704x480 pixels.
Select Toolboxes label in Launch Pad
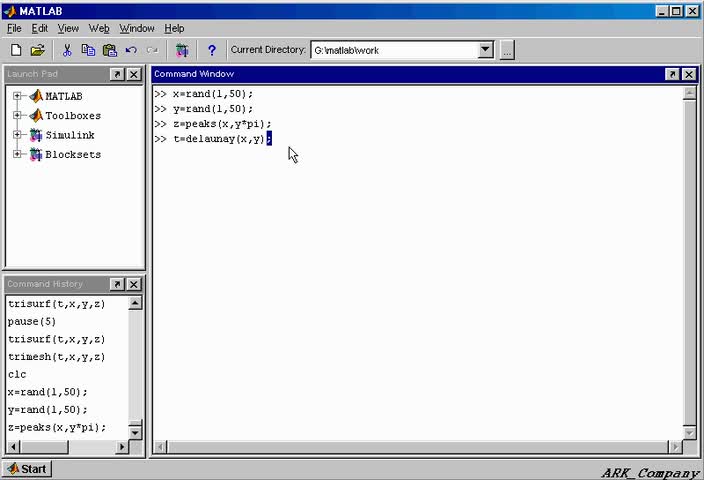pyautogui.click(x=73, y=115)
